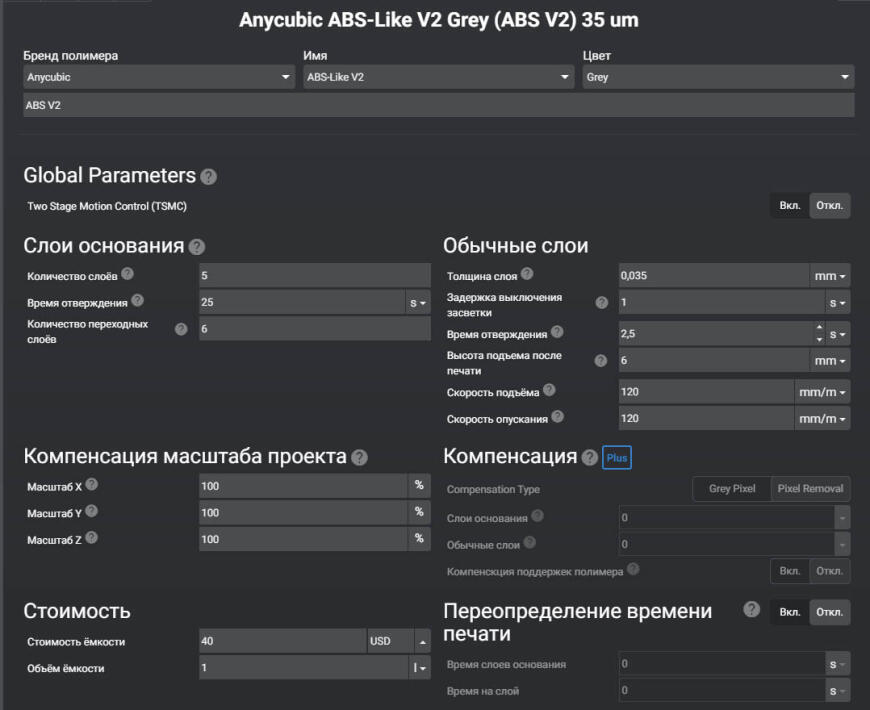Viewport: 870px width, 710px height.
Task: Select Grey Pixel compensation type
Action: [732, 489]
